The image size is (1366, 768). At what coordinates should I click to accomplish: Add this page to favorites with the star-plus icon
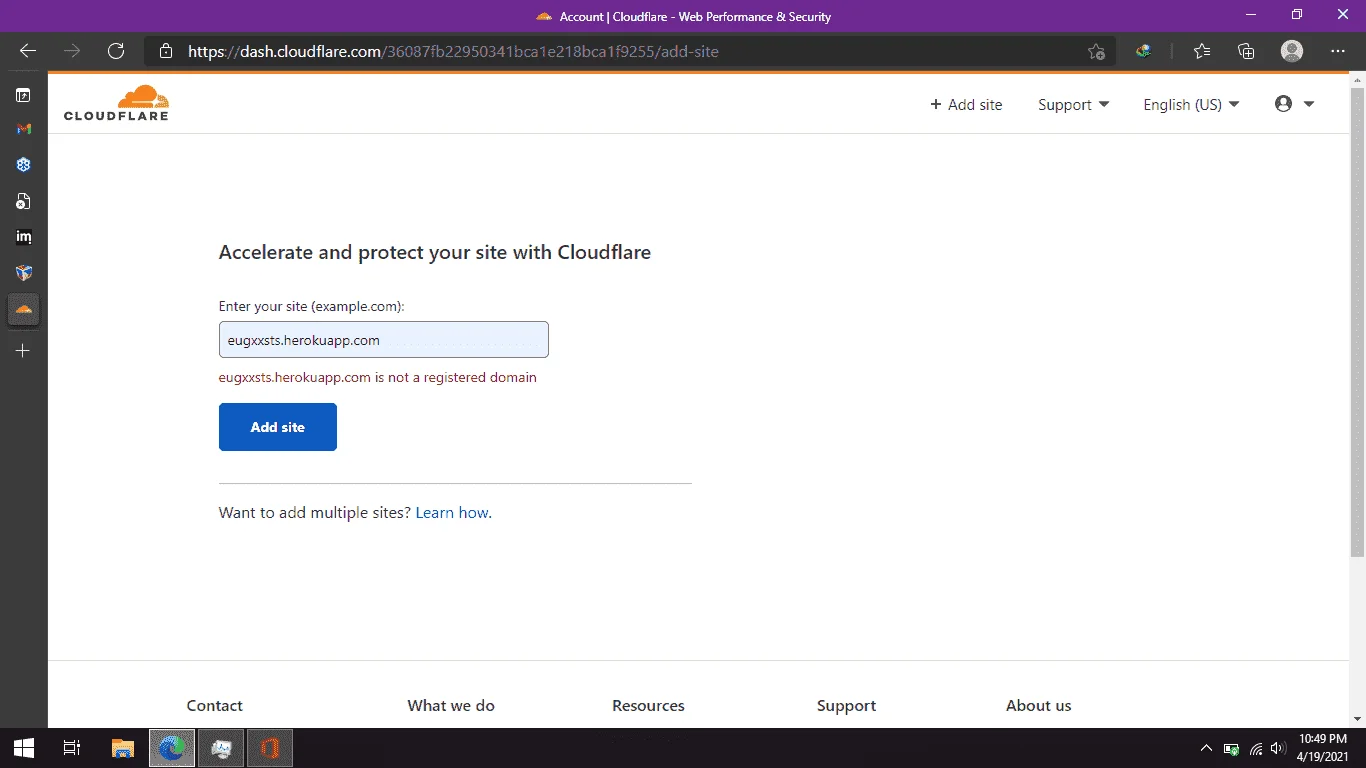coord(1097,51)
